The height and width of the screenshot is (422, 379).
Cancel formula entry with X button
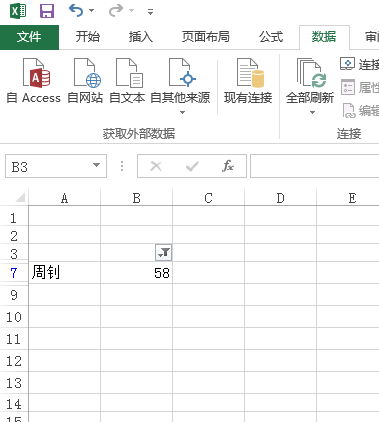click(156, 166)
